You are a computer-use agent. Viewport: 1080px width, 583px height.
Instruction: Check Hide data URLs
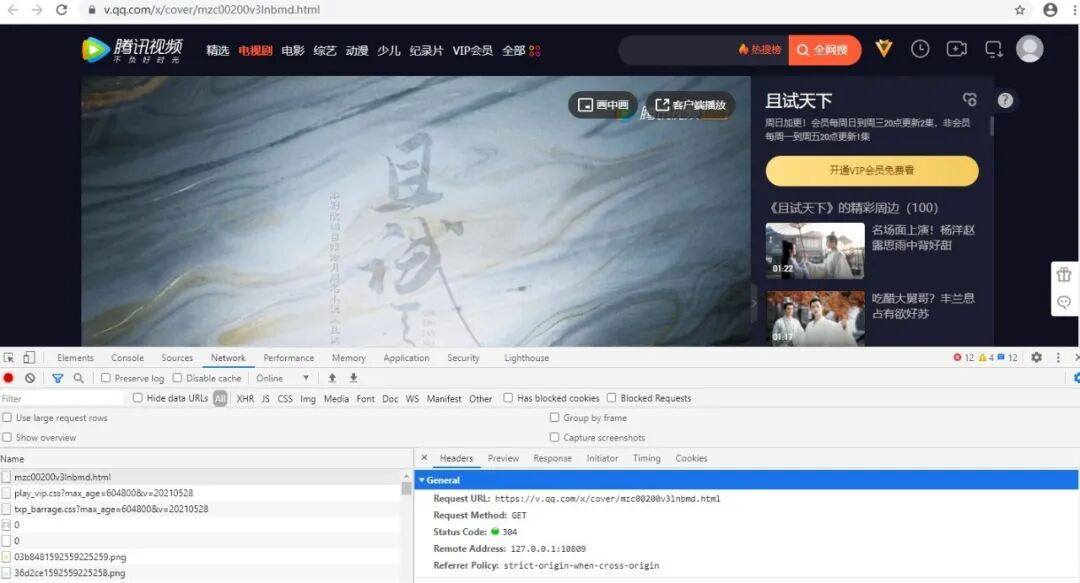click(x=138, y=398)
